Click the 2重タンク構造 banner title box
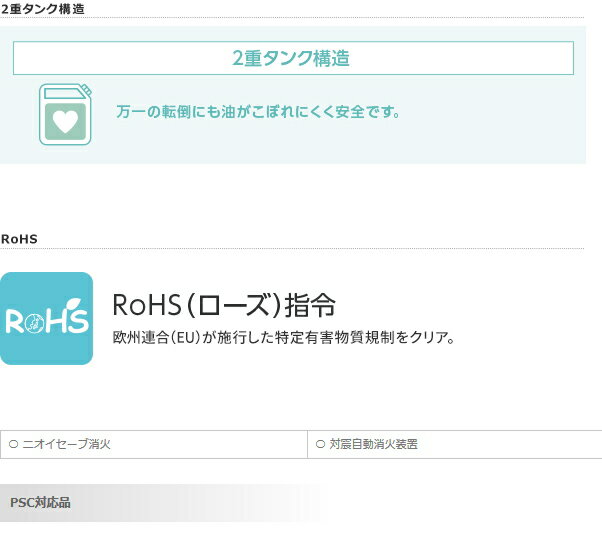602x535 pixels. click(292, 58)
